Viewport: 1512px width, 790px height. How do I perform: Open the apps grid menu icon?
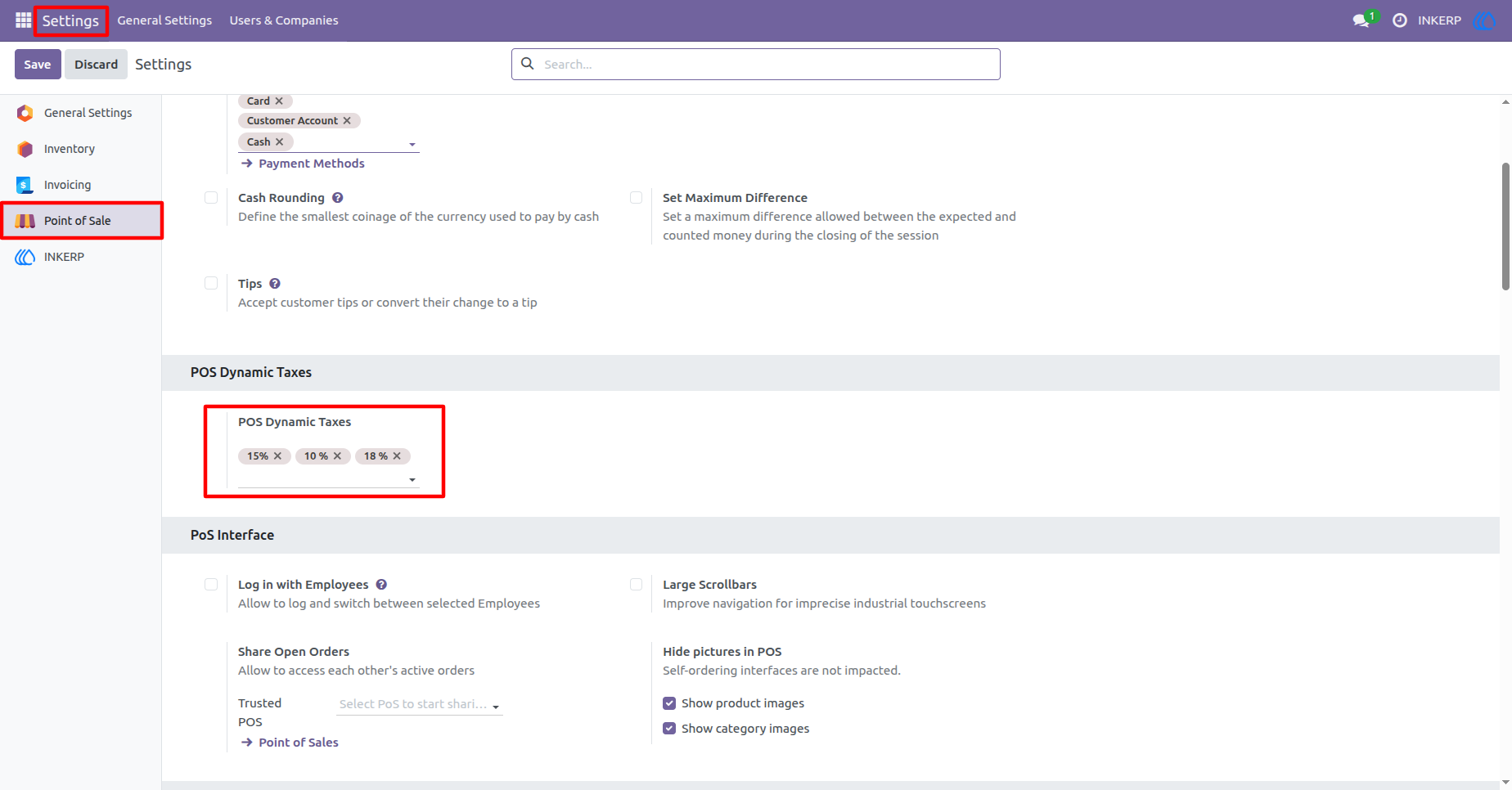[23, 20]
